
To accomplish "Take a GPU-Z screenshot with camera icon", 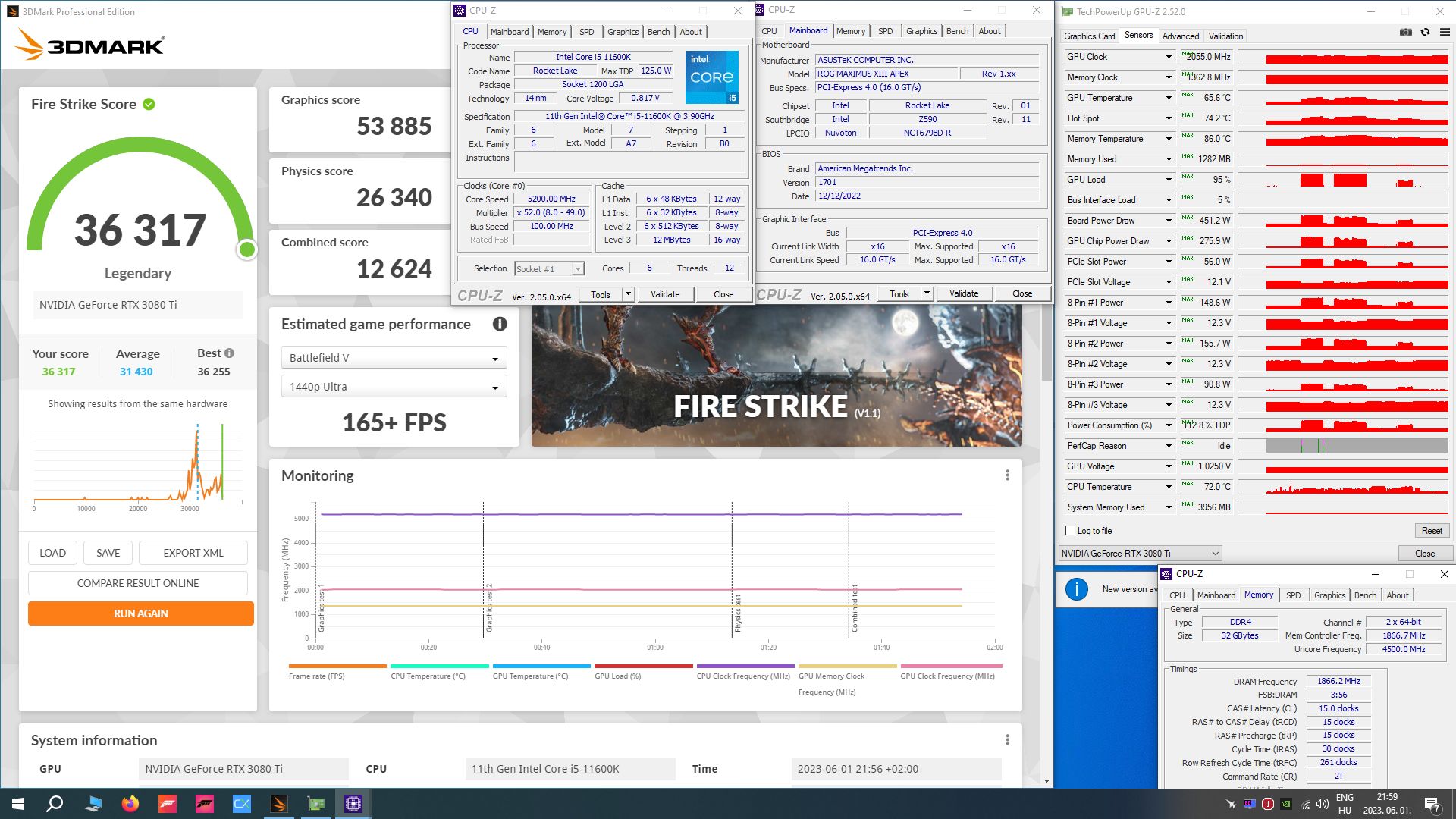I will pos(1405,33).
